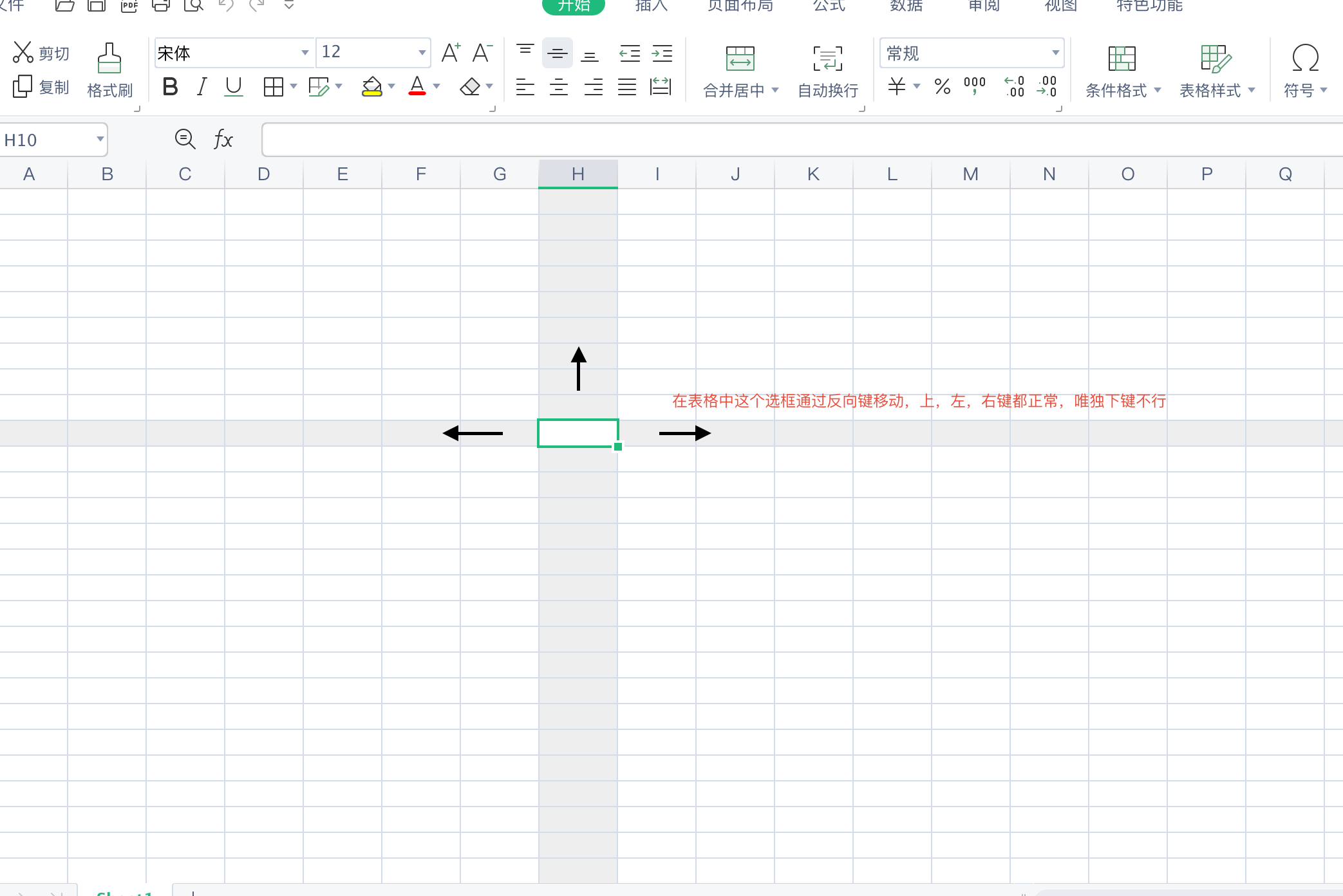Click the Cut (剪切) scissors icon

coord(23,52)
